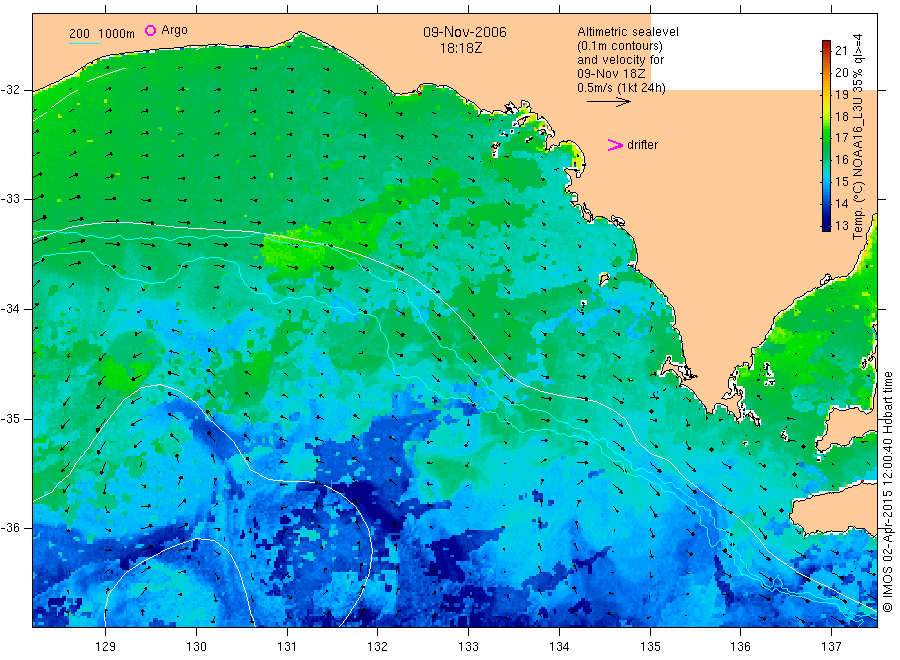900x660 pixels.
Task: Click the 0.5m/s (1kt 24h) scale label
Action: point(621,88)
